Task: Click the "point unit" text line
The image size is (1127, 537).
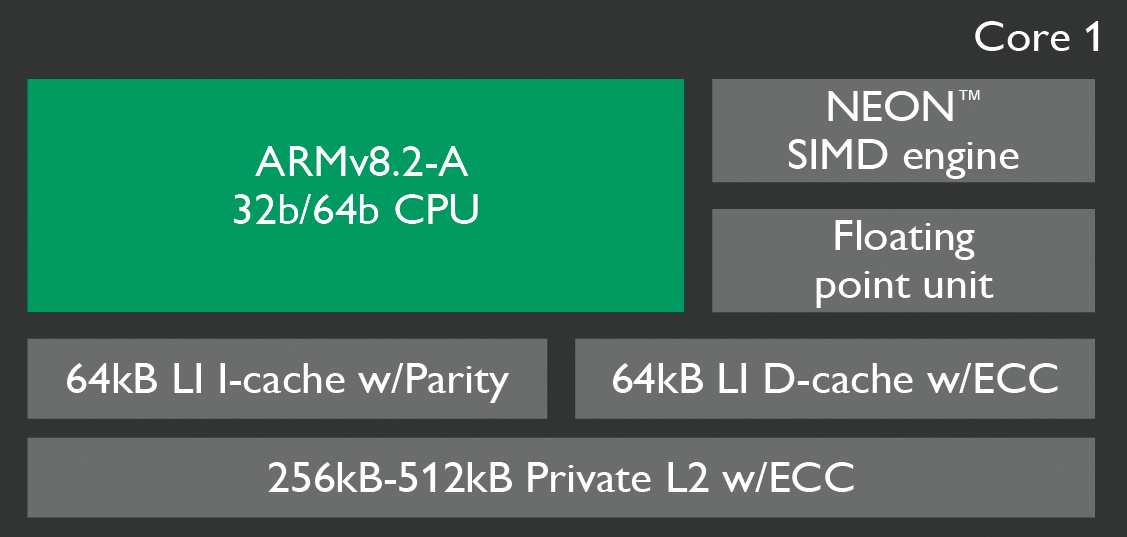Action: [x=903, y=285]
